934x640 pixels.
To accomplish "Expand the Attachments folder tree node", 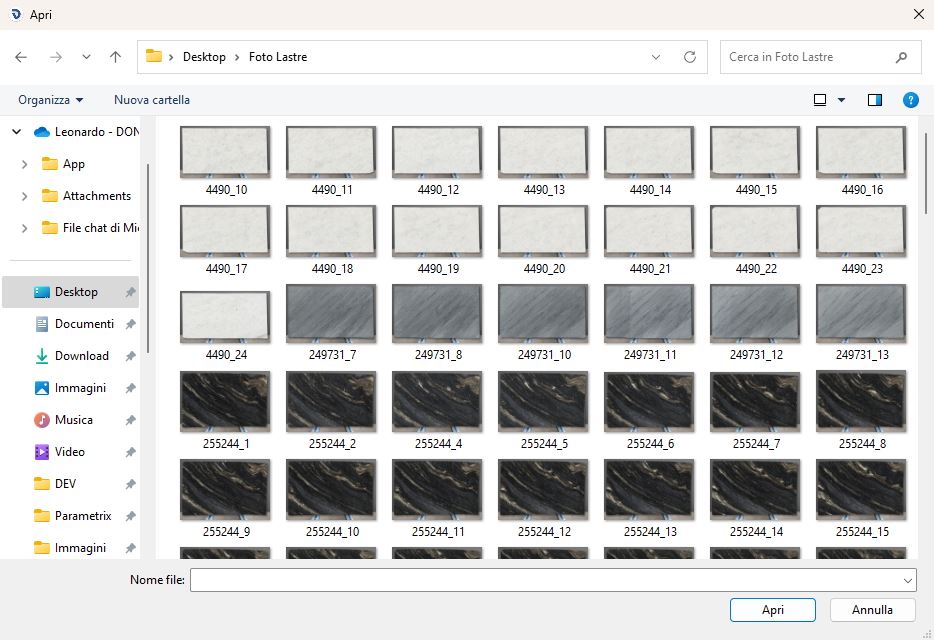I will pyautogui.click(x=24, y=196).
